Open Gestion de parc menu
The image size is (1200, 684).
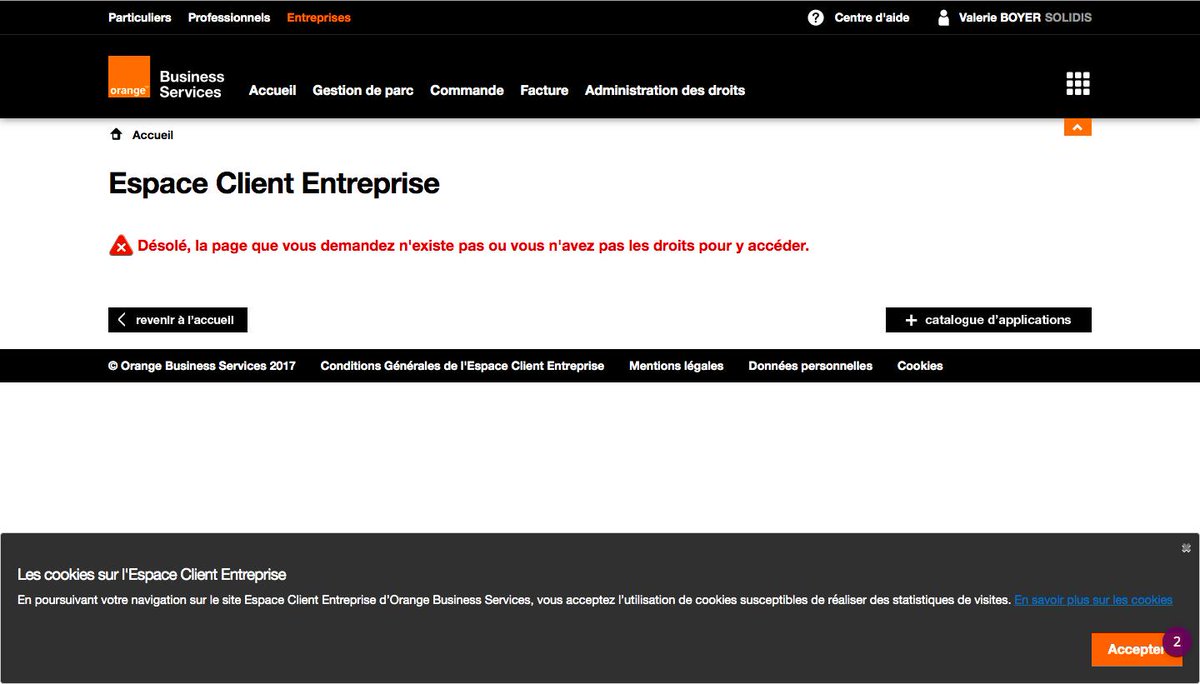point(363,90)
